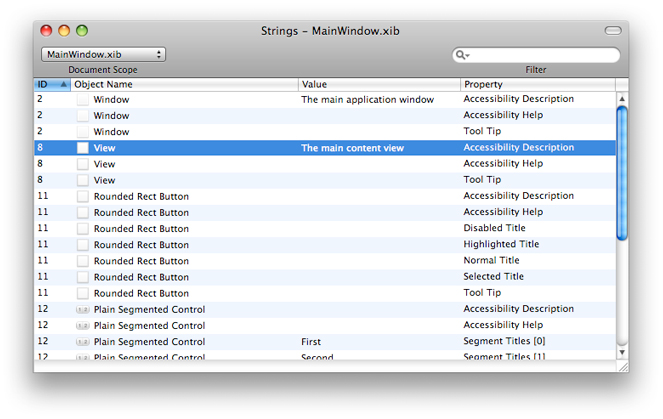
Task: Click the Window object icon in first row
Action: 83,100
